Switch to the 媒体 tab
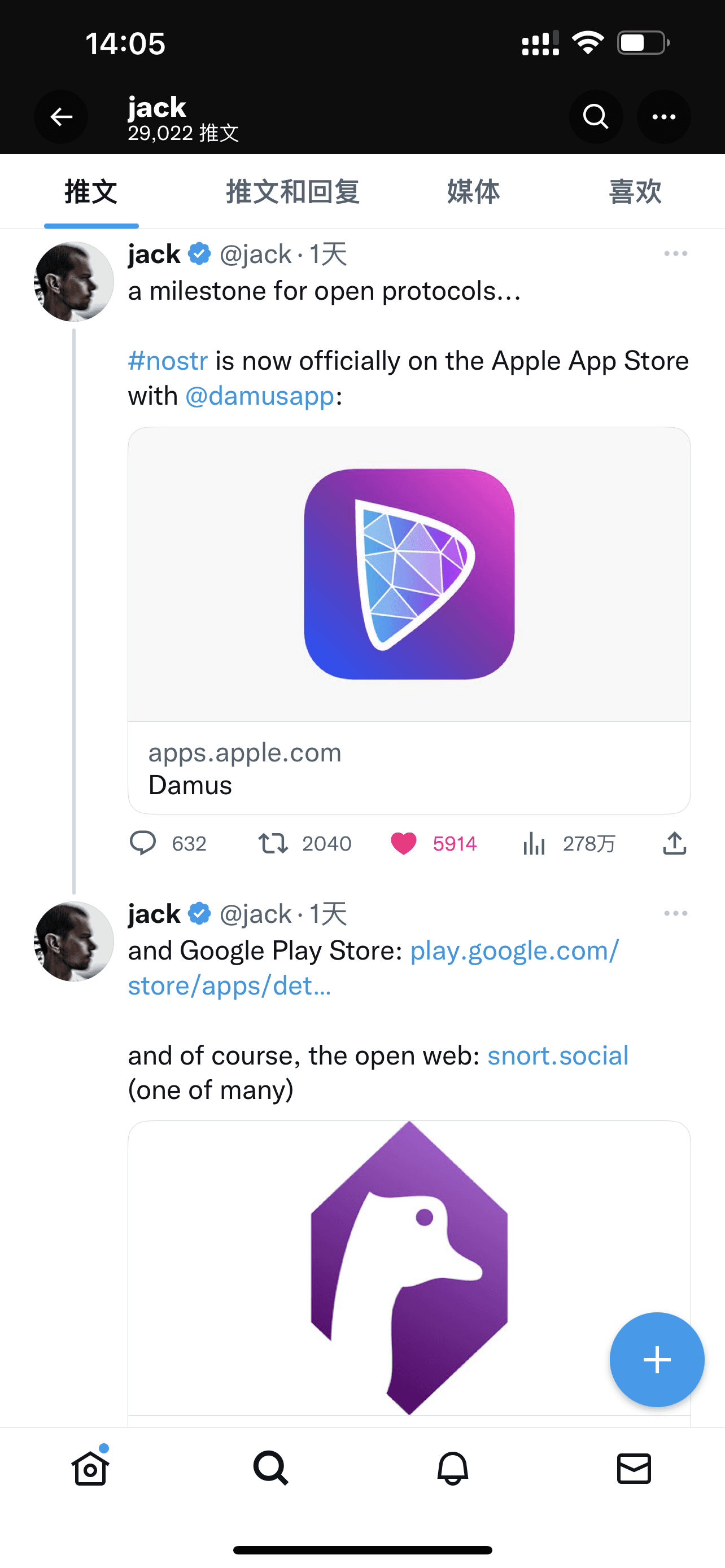The height and width of the screenshot is (1568, 725). click(474, 192)
